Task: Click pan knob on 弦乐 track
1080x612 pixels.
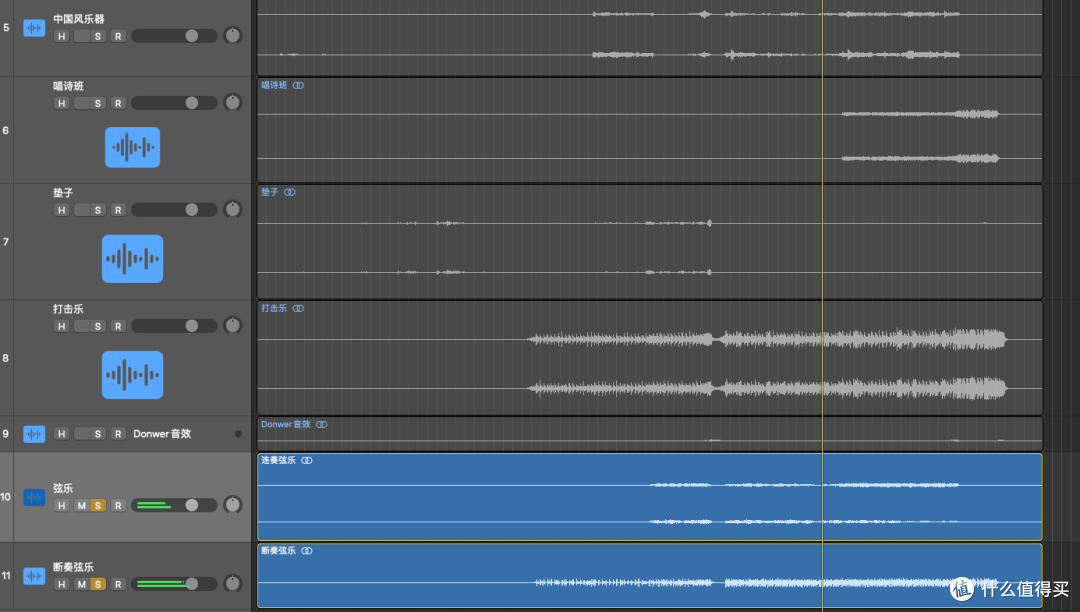Action: click(233, 505)
